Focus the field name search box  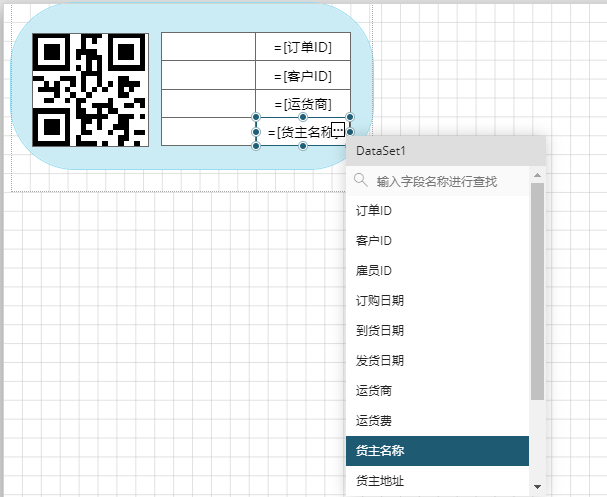click(437, 181)
